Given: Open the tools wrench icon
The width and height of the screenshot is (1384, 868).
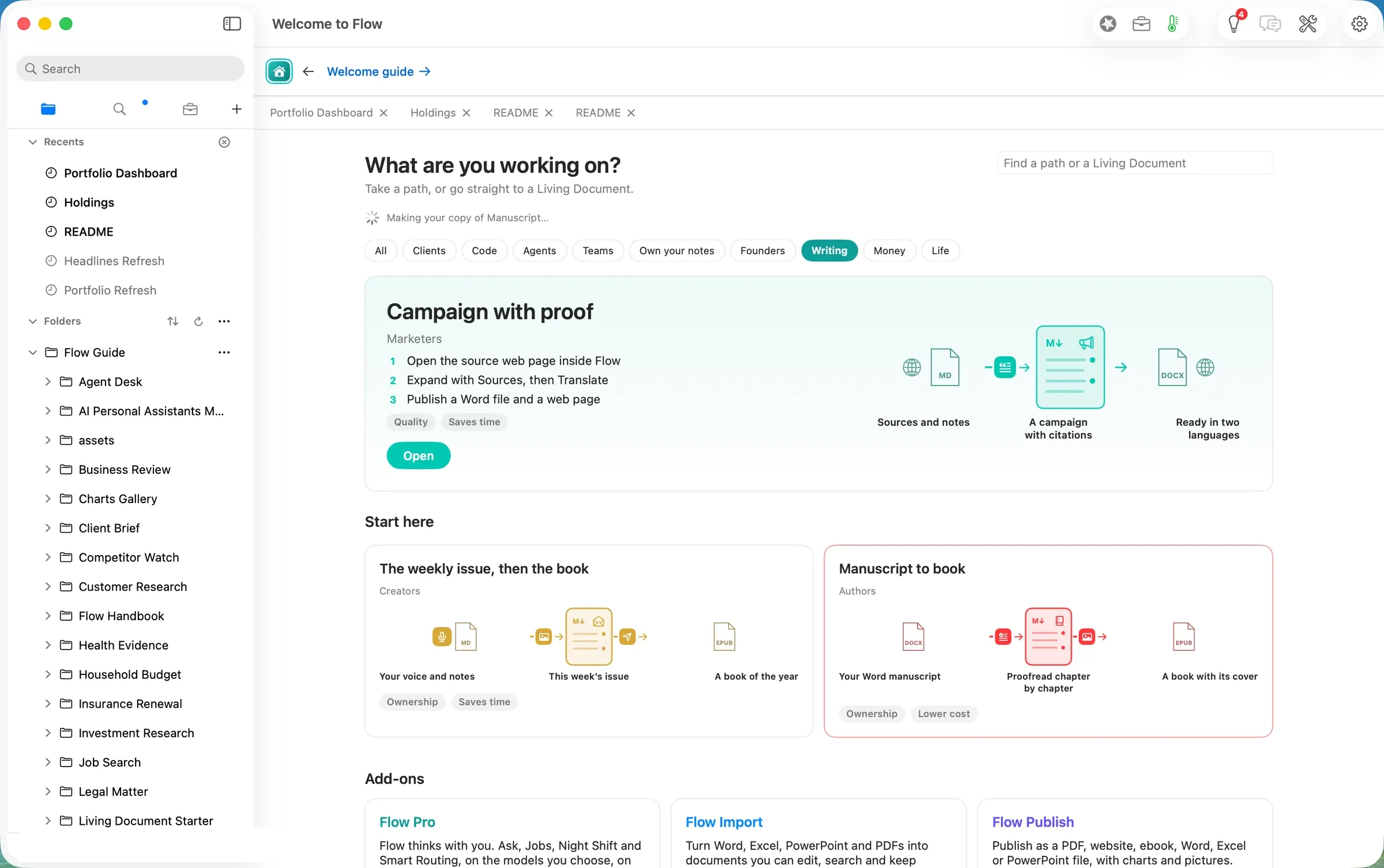Looking at the screenshot, I should click(1308, 24).
